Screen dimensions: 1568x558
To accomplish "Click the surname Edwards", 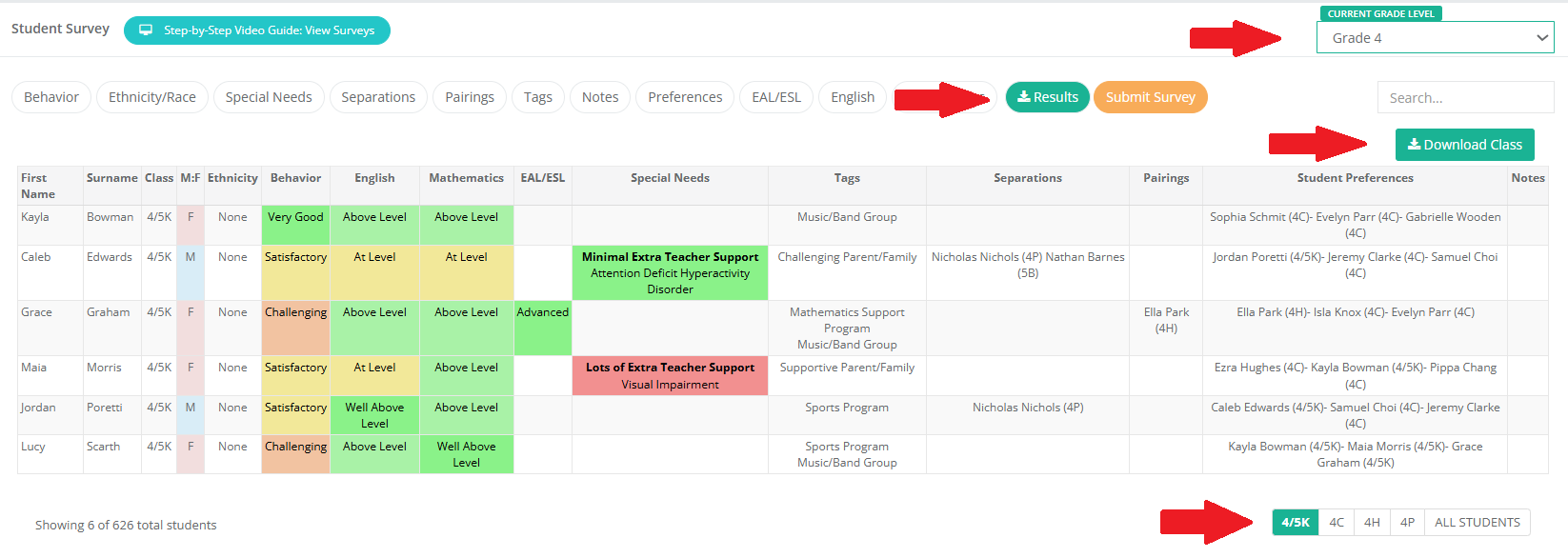I will click(110, 257).
